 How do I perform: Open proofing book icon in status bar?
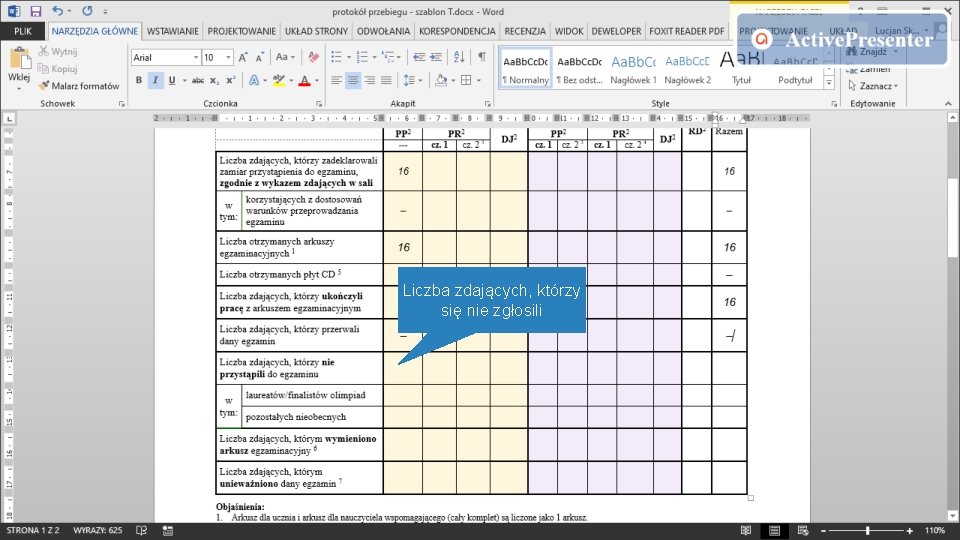[x=141, y=531]
